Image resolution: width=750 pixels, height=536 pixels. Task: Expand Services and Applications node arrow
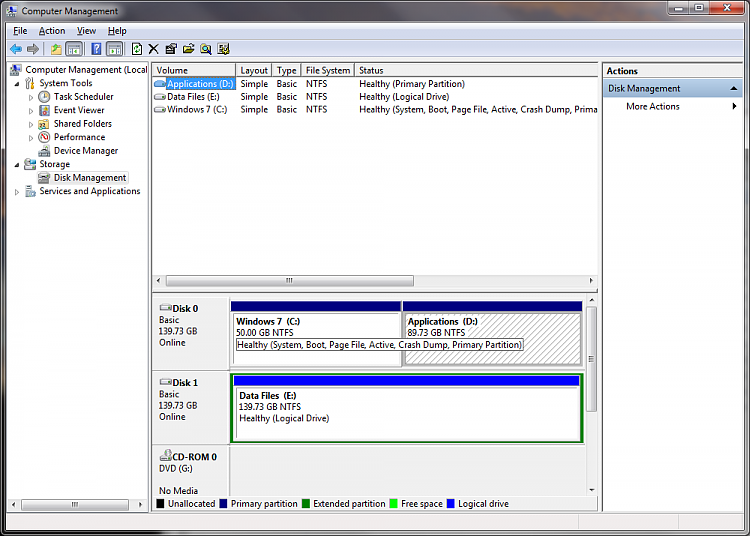pyautogui.click(x=17, y=192)
